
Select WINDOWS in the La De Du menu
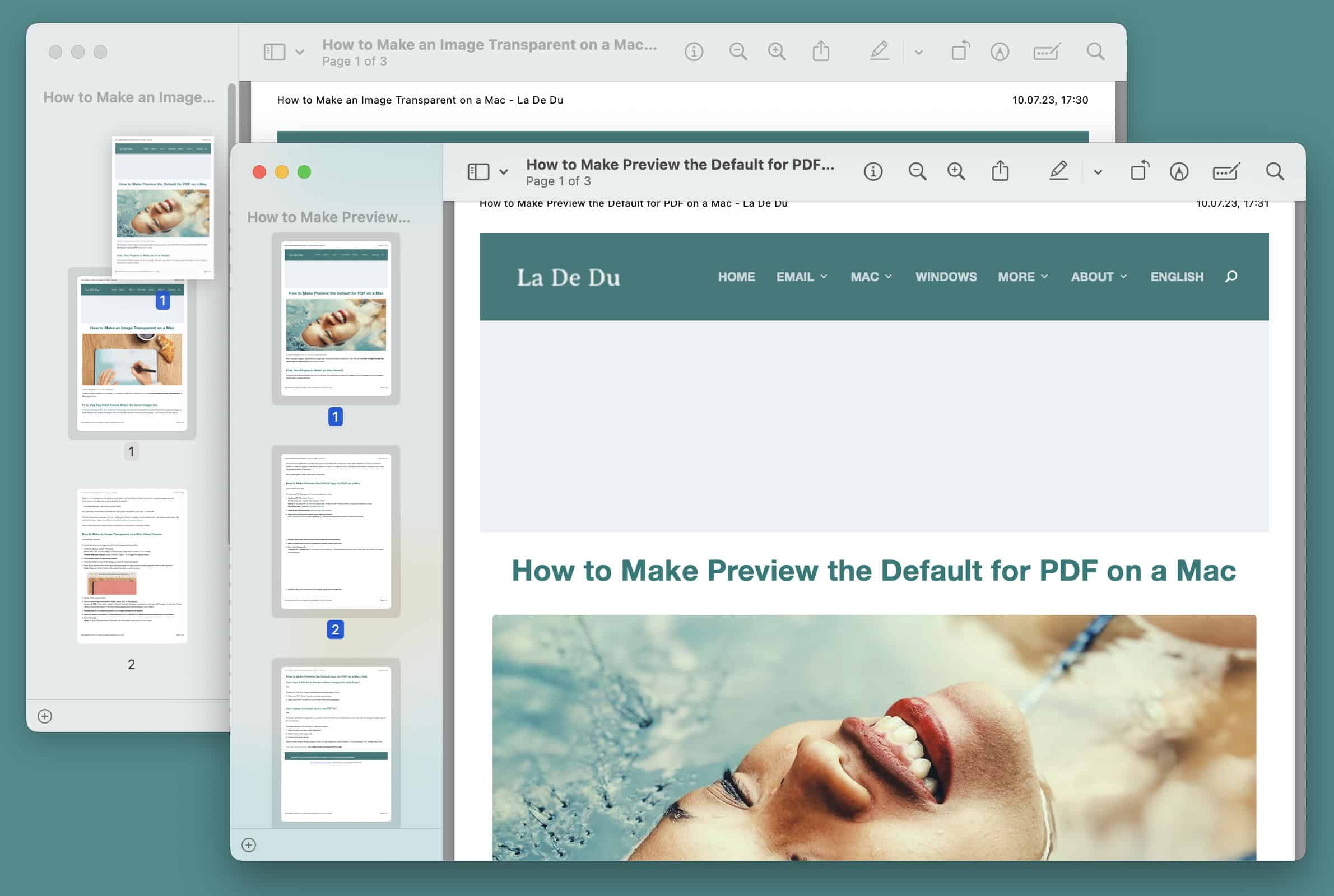[946, 277]
